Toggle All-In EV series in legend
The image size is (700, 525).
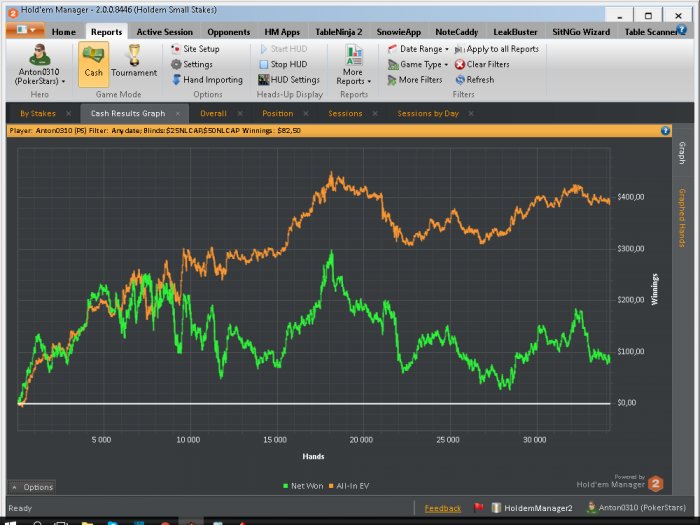pyautogui.click(x=349, y=486)
